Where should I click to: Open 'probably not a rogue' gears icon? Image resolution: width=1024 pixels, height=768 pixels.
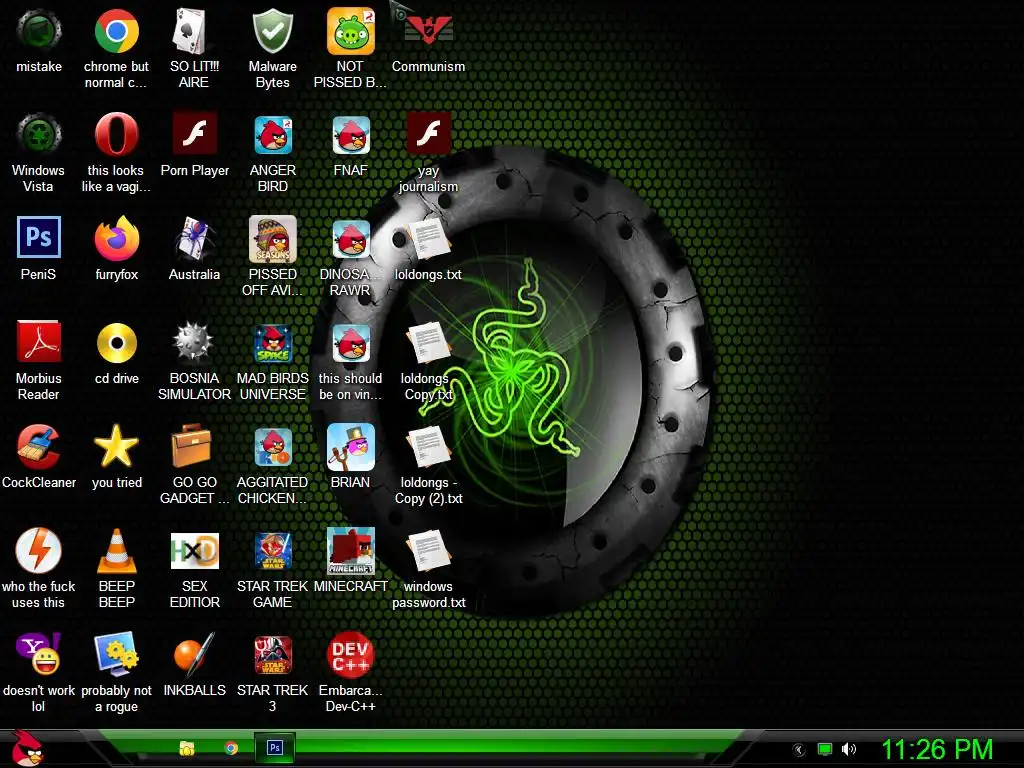(116, 654)
